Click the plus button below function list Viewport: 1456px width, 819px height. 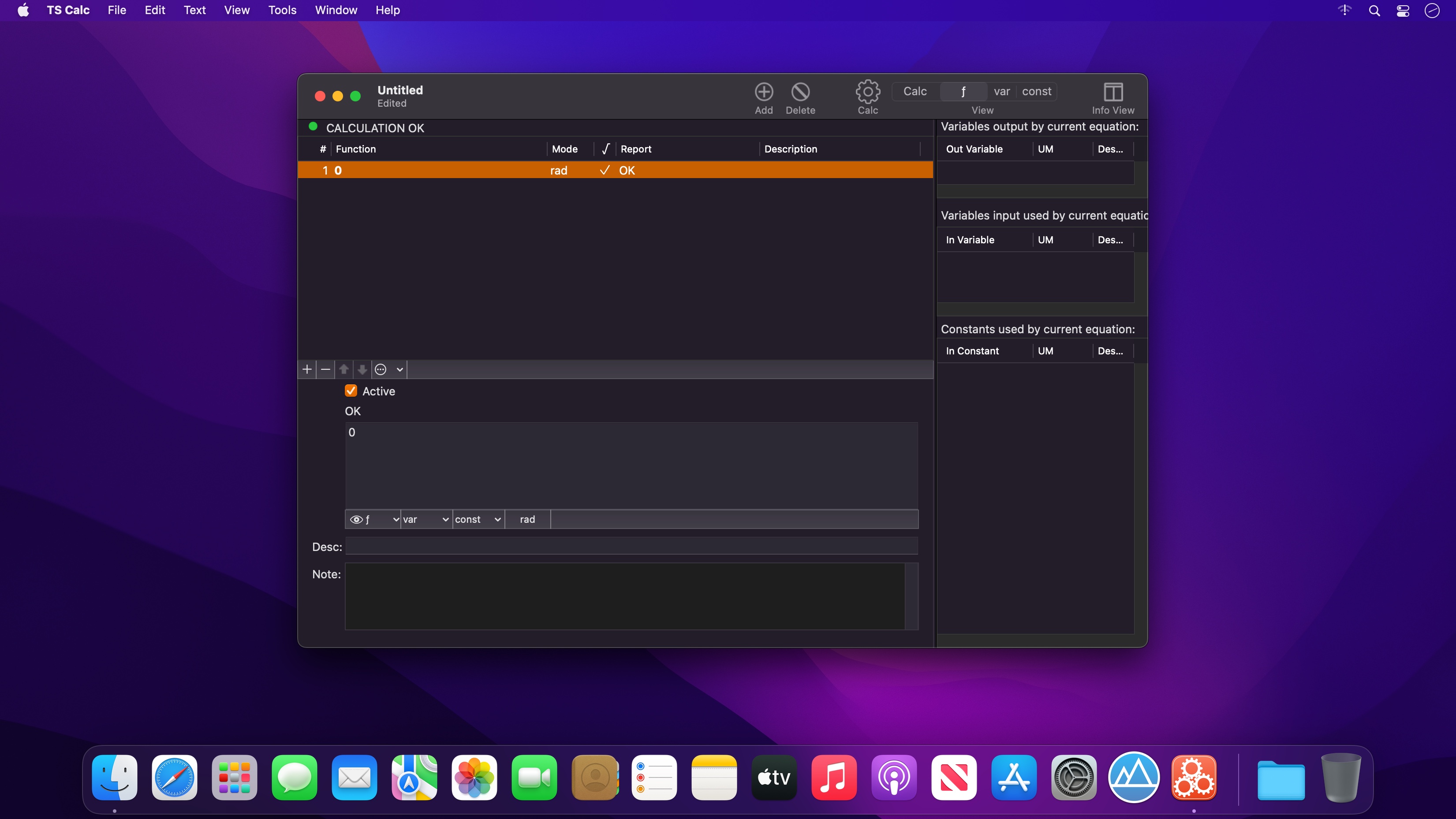307,369
